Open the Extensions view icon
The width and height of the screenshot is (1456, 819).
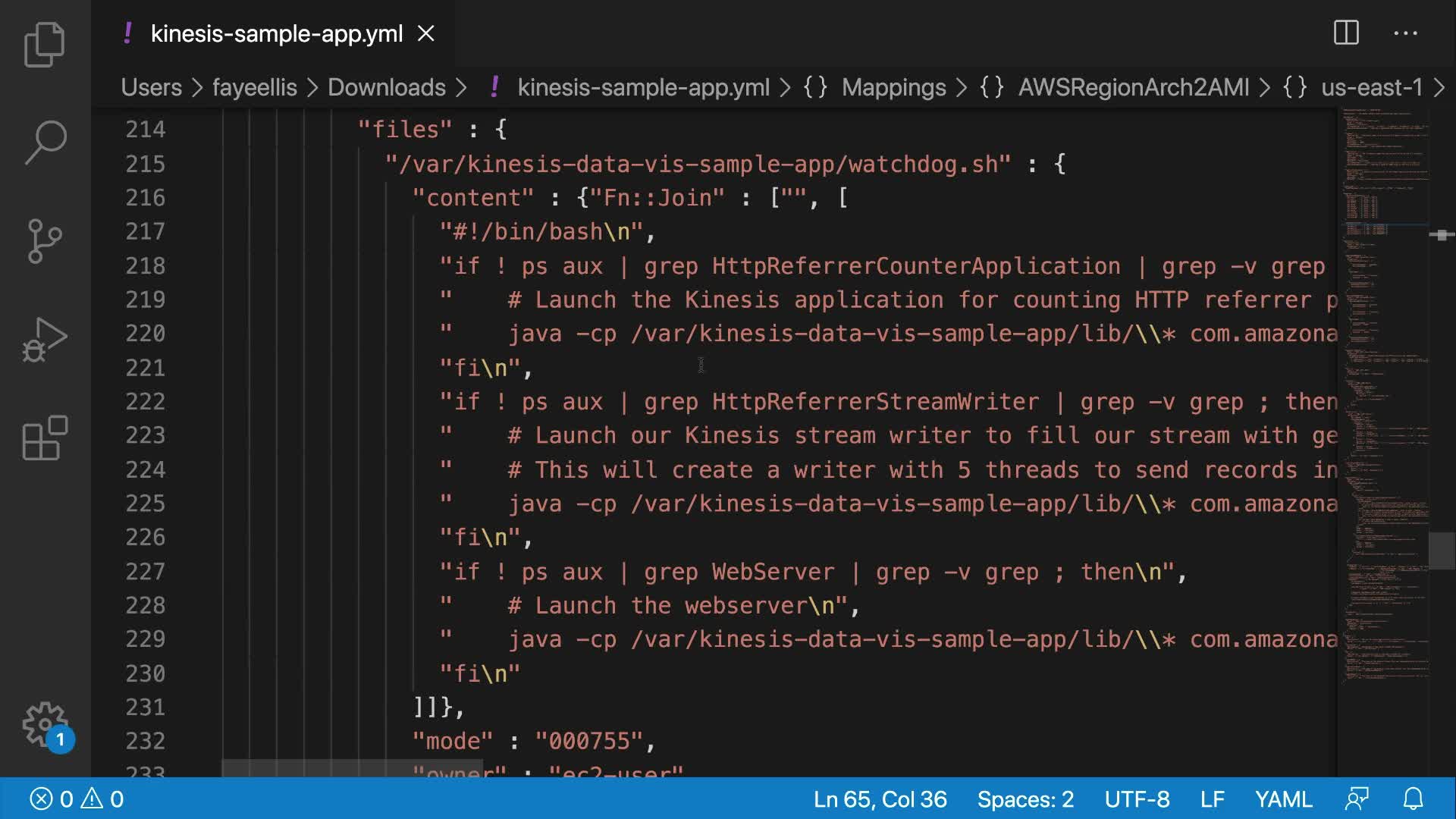pyautogui.click(x=45, y=438)
